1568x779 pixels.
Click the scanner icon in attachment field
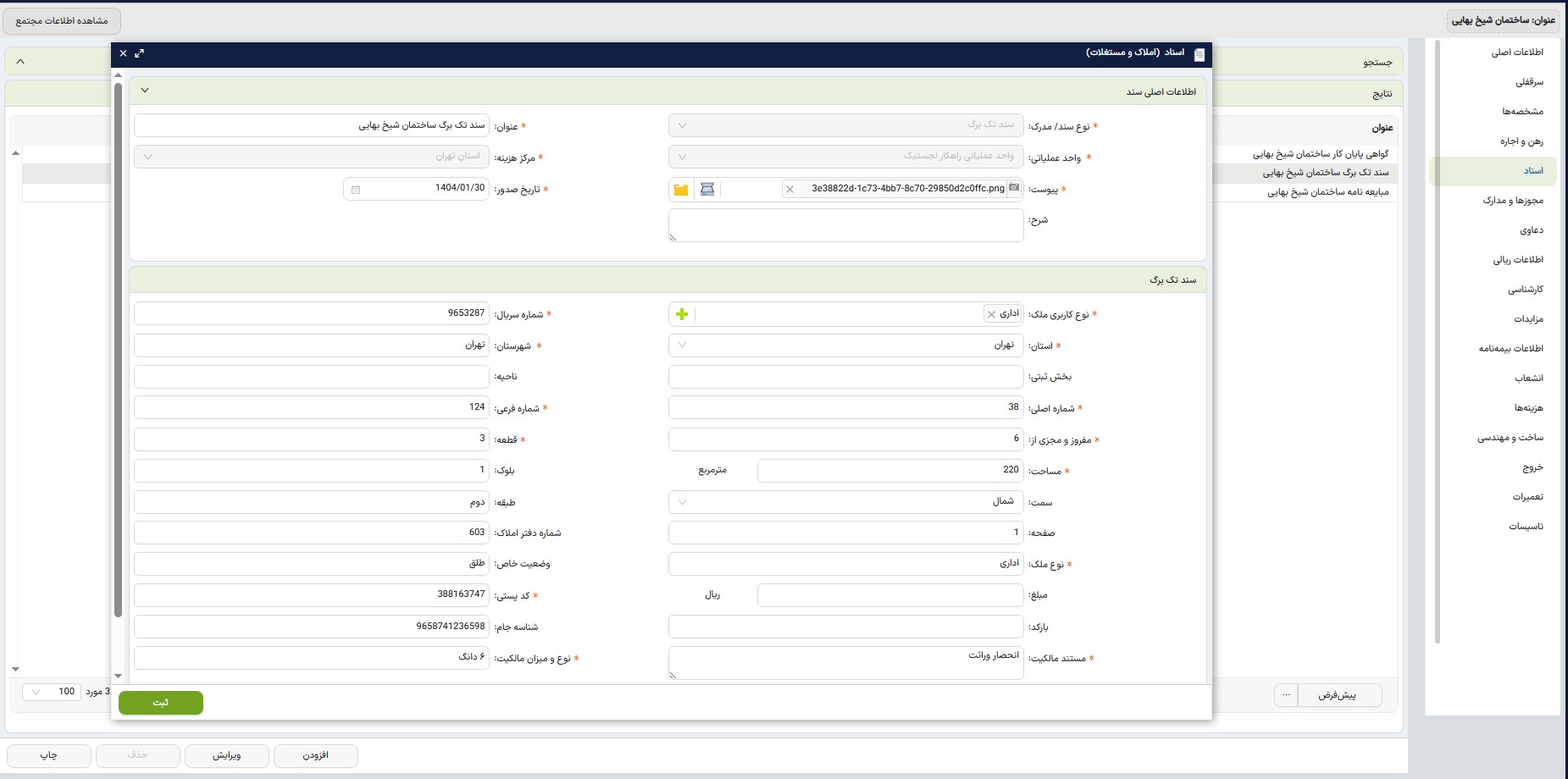tap(707, 190)
